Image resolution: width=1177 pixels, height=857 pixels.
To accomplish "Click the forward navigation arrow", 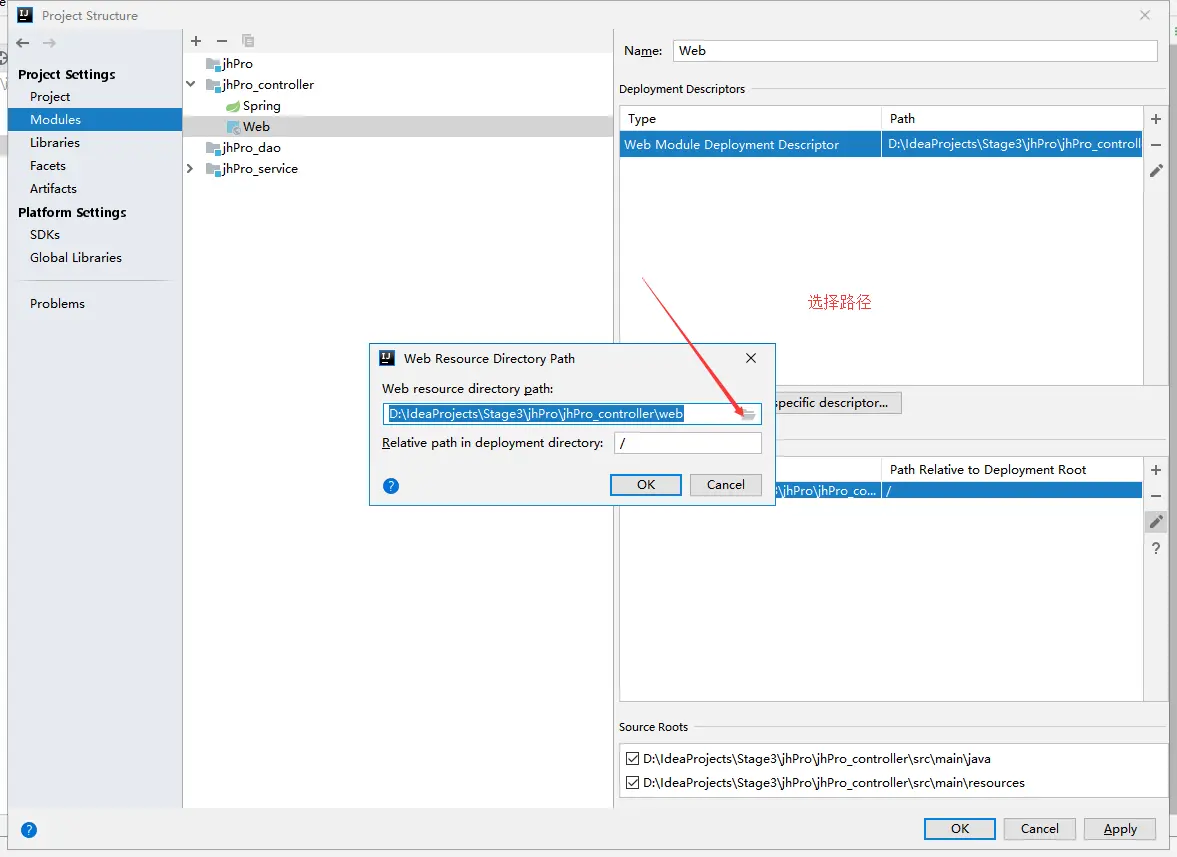I will tap(50, 43).
